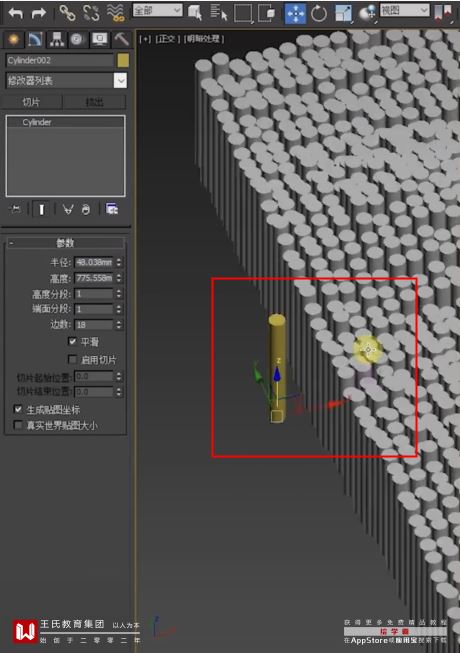The height and width of the screenshot is (653, 460).
Task: Activate the Select Object cube-cursor tool
Action: [x=195, y=12]
